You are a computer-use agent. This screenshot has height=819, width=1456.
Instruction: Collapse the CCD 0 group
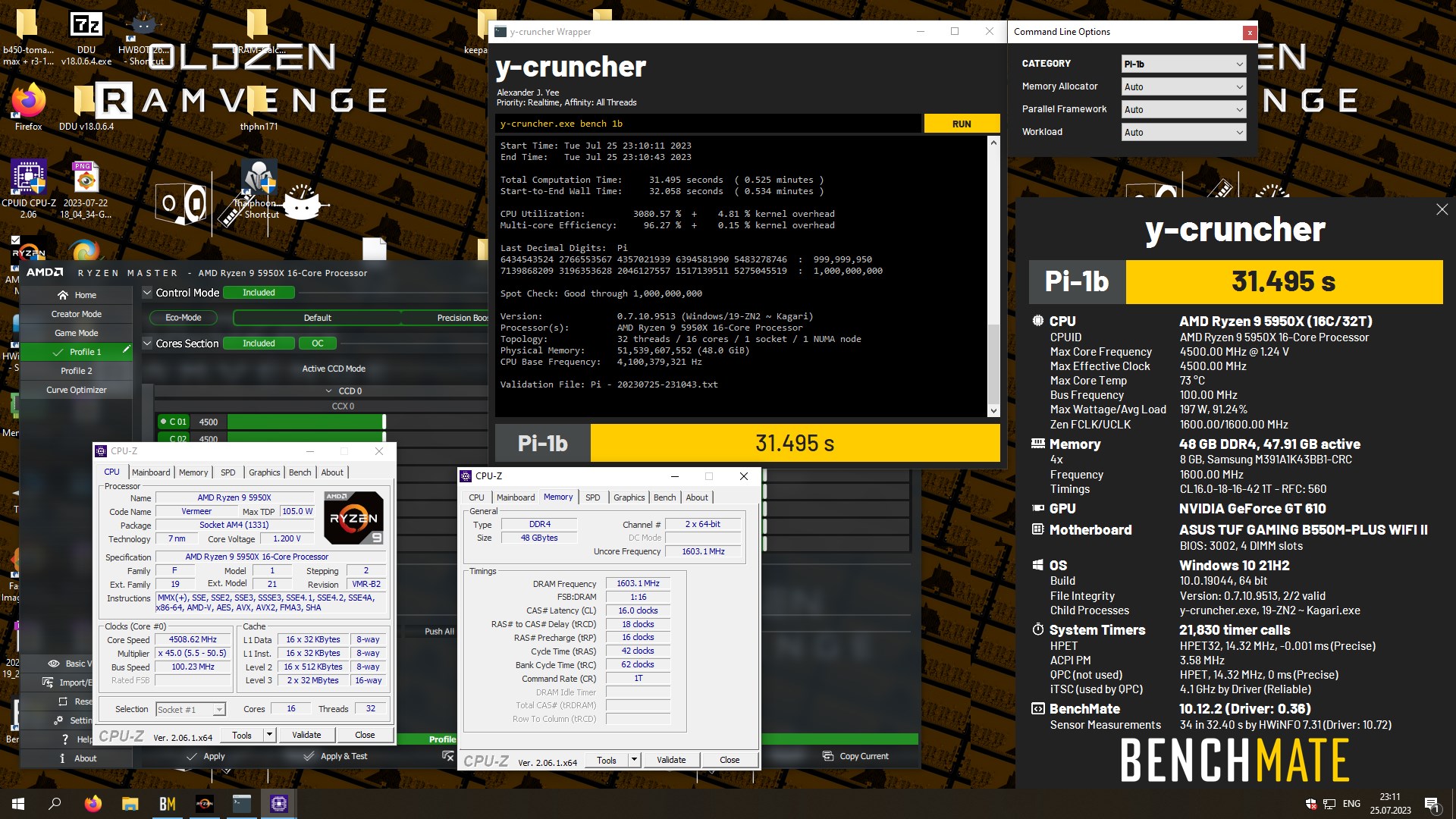[x=328, y=391]
